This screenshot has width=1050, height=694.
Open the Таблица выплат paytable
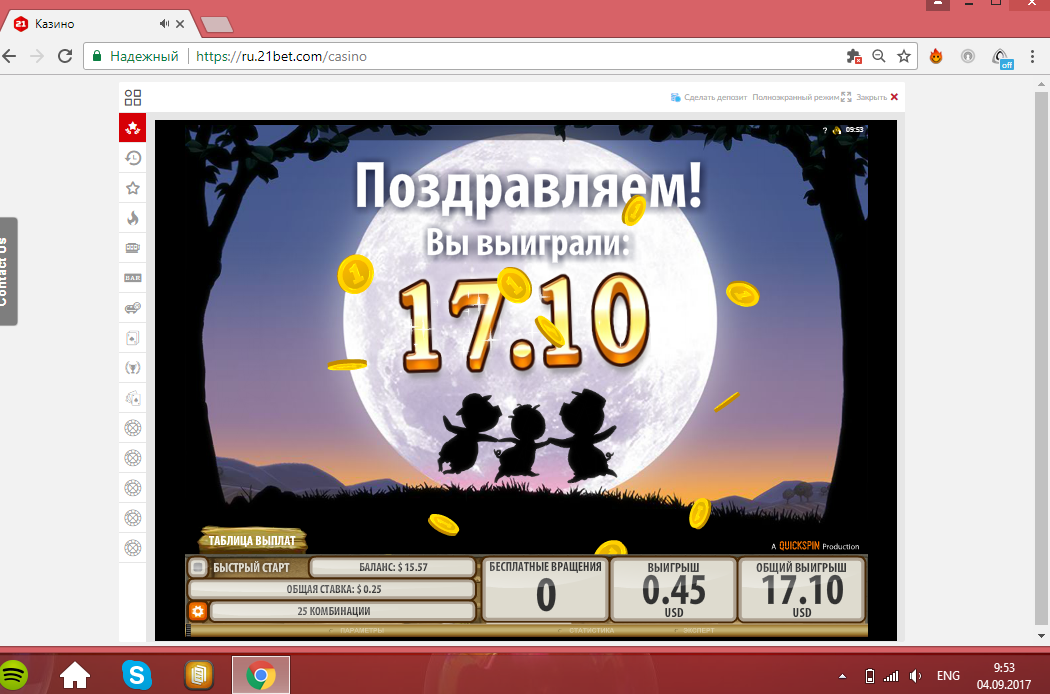252,540
